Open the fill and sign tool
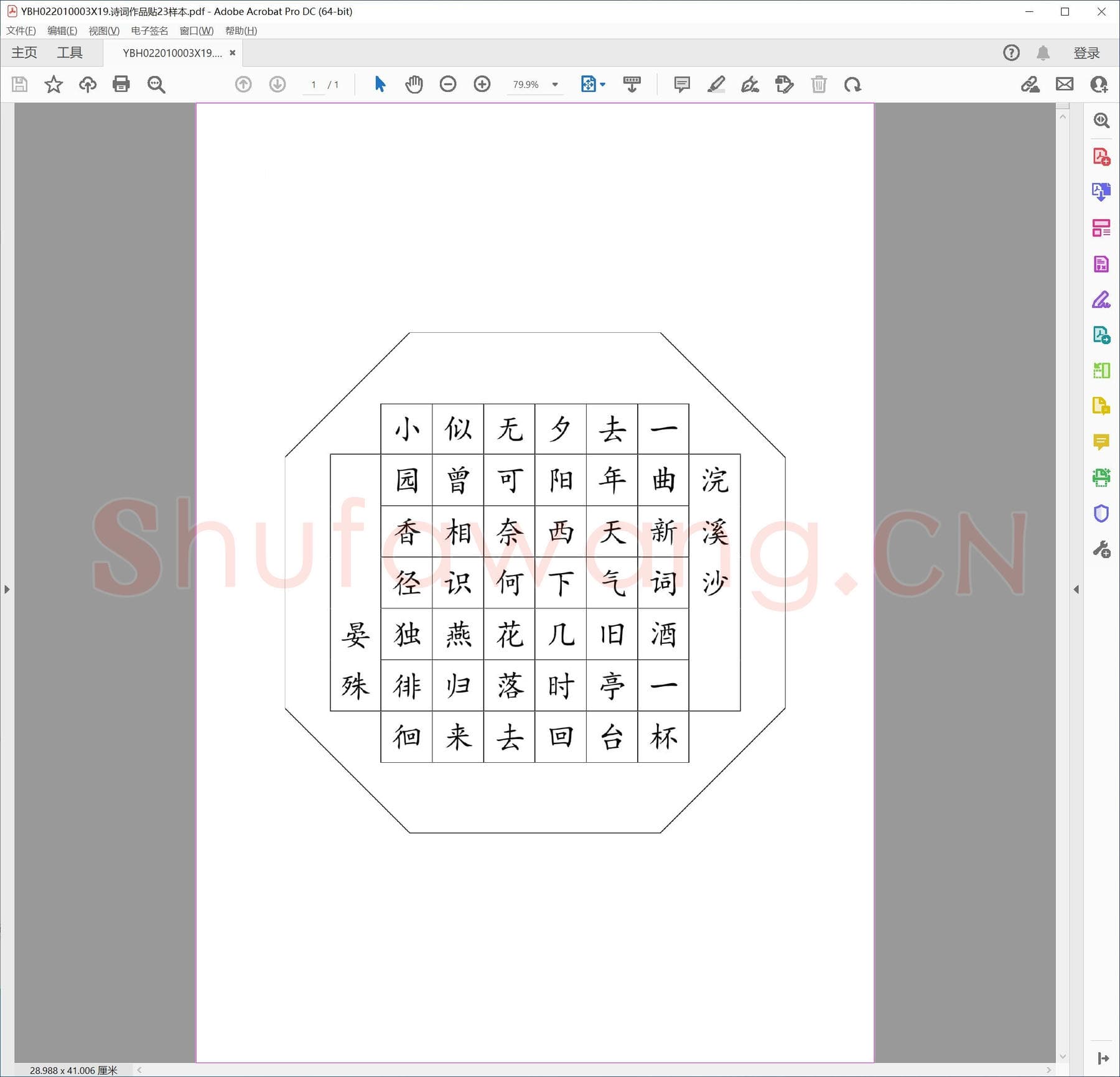Screen dimensions: 1120x1077 (x=1030, y=84)
